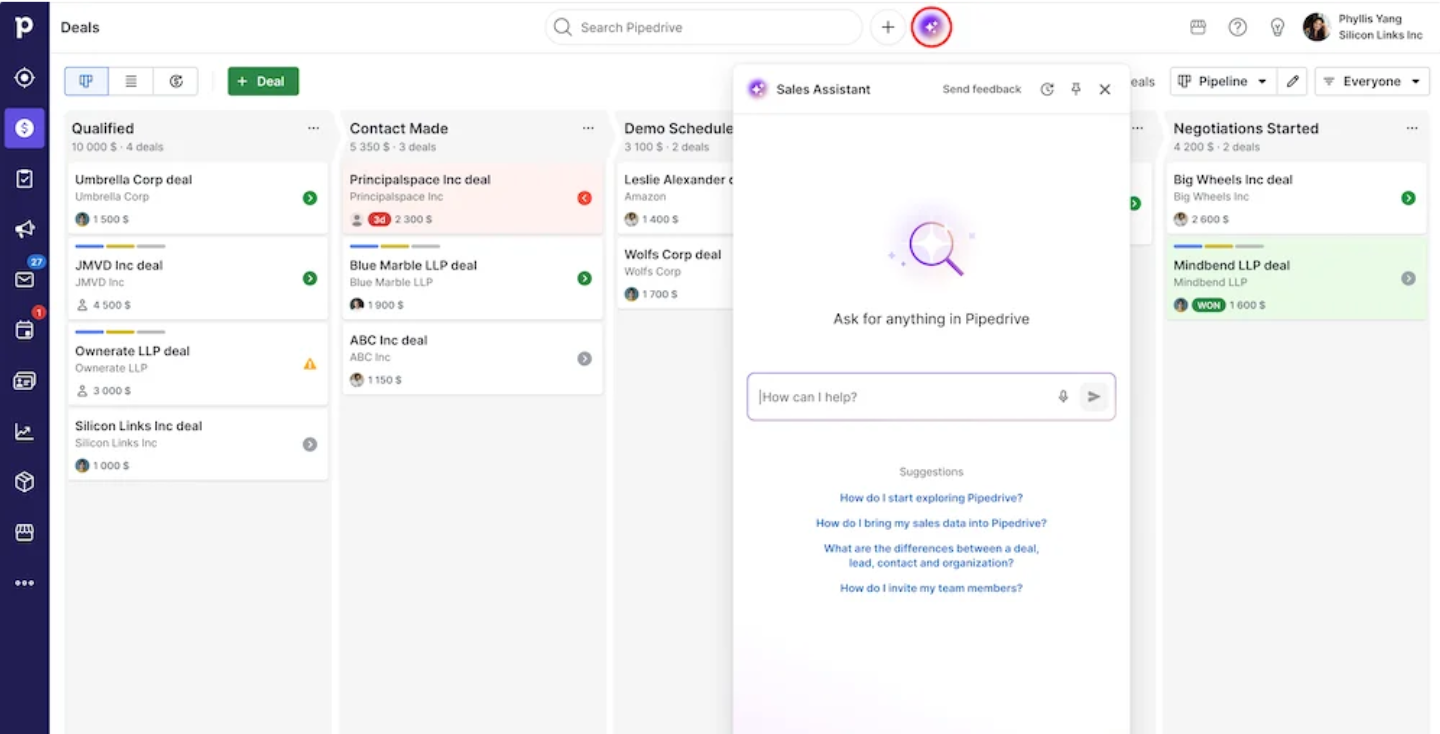This screenshot has width=1440, height=734.
Task: Open Qualified column three-dot menu
Action: [x=314, y=128]
